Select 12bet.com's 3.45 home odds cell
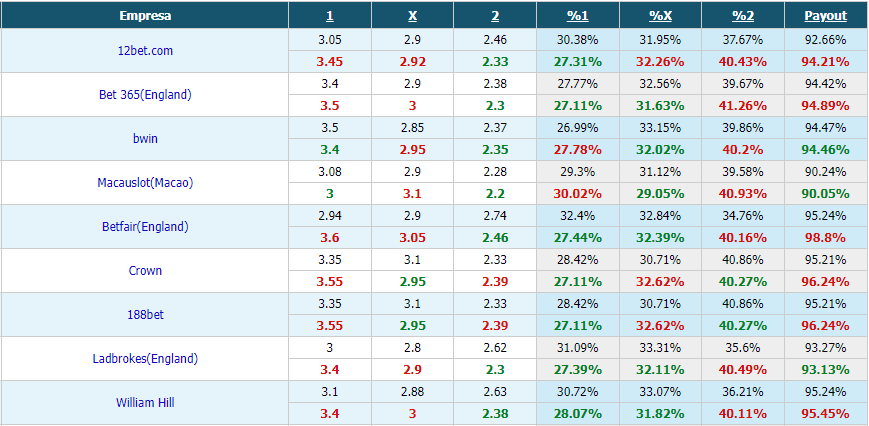The width and height of the screenshot is (869, 426). pos(330,61)
